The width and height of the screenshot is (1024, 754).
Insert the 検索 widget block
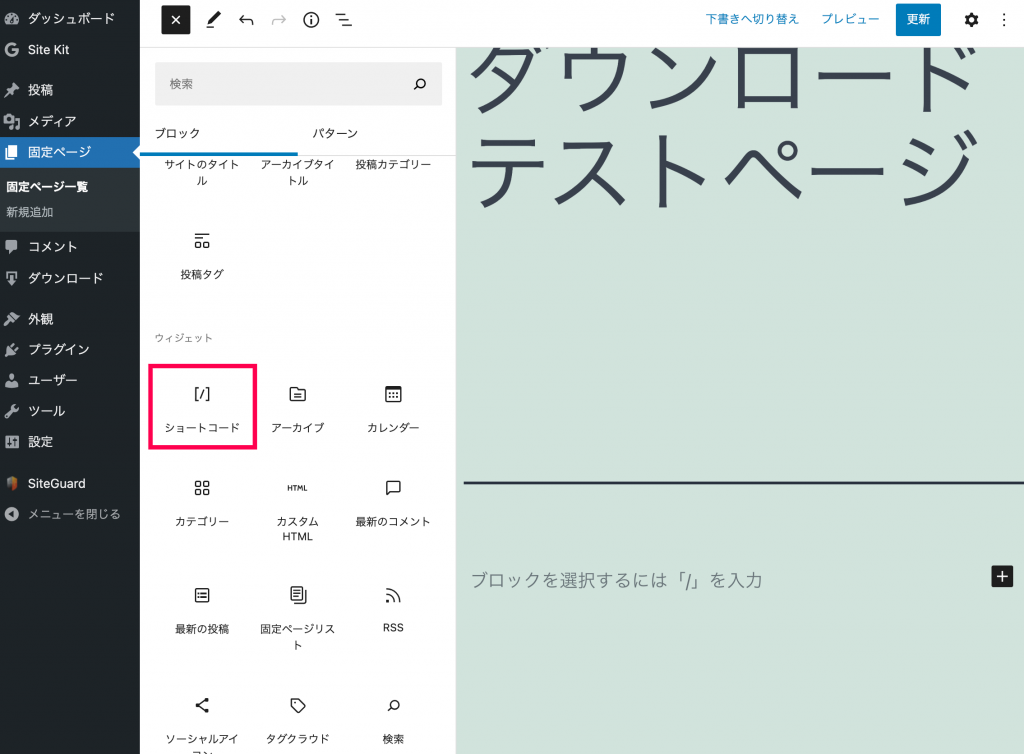click(x=393, y=719)
